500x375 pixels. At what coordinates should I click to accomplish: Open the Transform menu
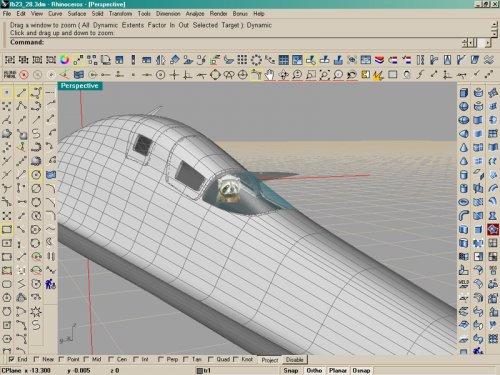tap(120, 14)
